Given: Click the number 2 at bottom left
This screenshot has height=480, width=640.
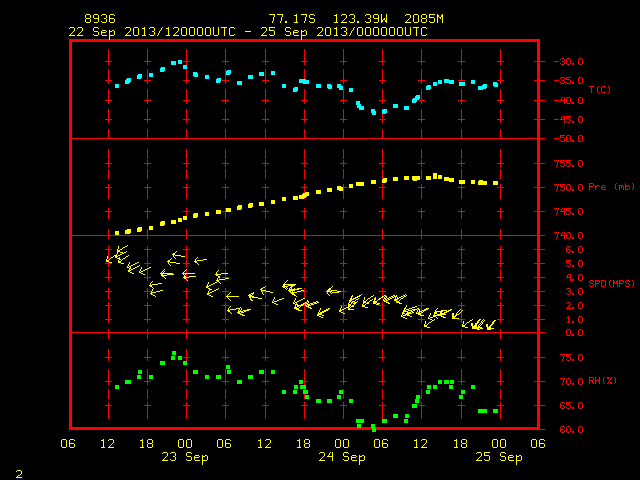Looking at the screenshot, I should point(19,474).
